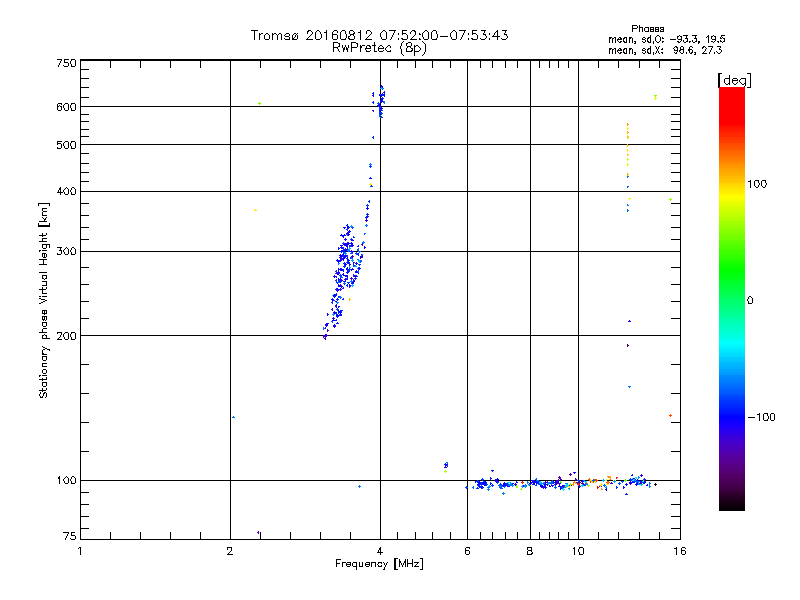Click the plot title 'Tromsø 20160812 07:52:00-07:53:43'

[379, 35]
